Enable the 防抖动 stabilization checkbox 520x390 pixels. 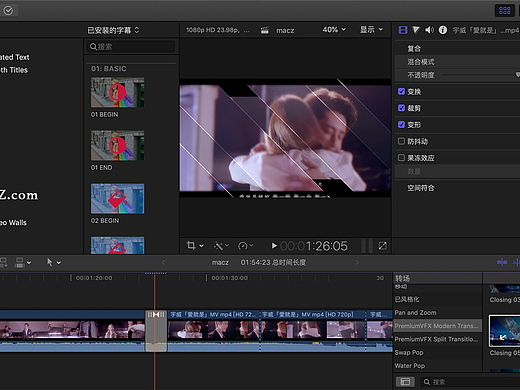click(x=401, y=141)
